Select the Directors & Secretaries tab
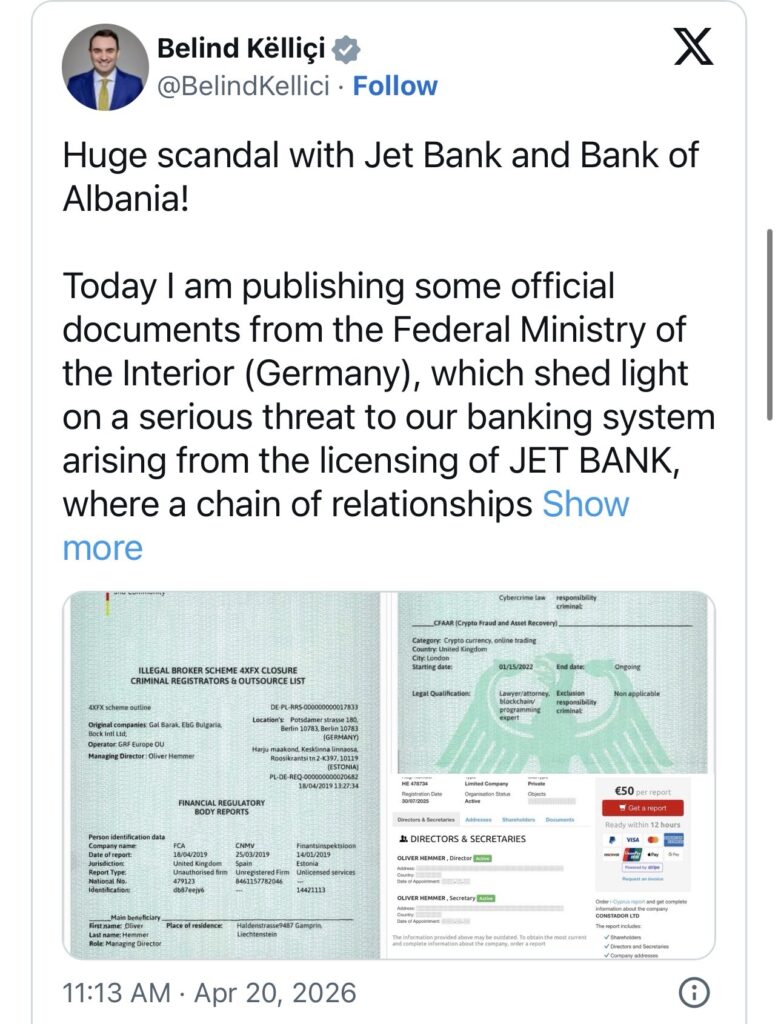Image resolution: width=778 pixels, height=1024 pixels. 428,819
